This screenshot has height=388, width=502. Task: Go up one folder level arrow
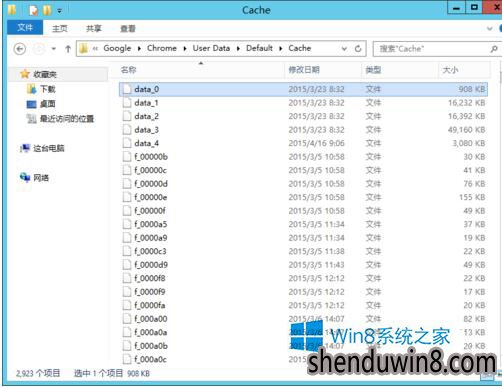(x=68, y=49)
